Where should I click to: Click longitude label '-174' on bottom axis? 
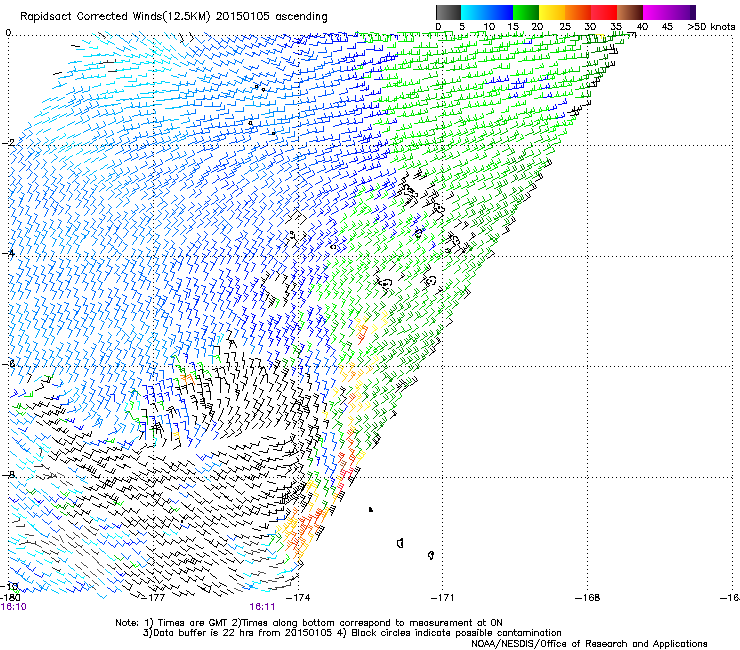pyautogui.click(x=299, y=598)
